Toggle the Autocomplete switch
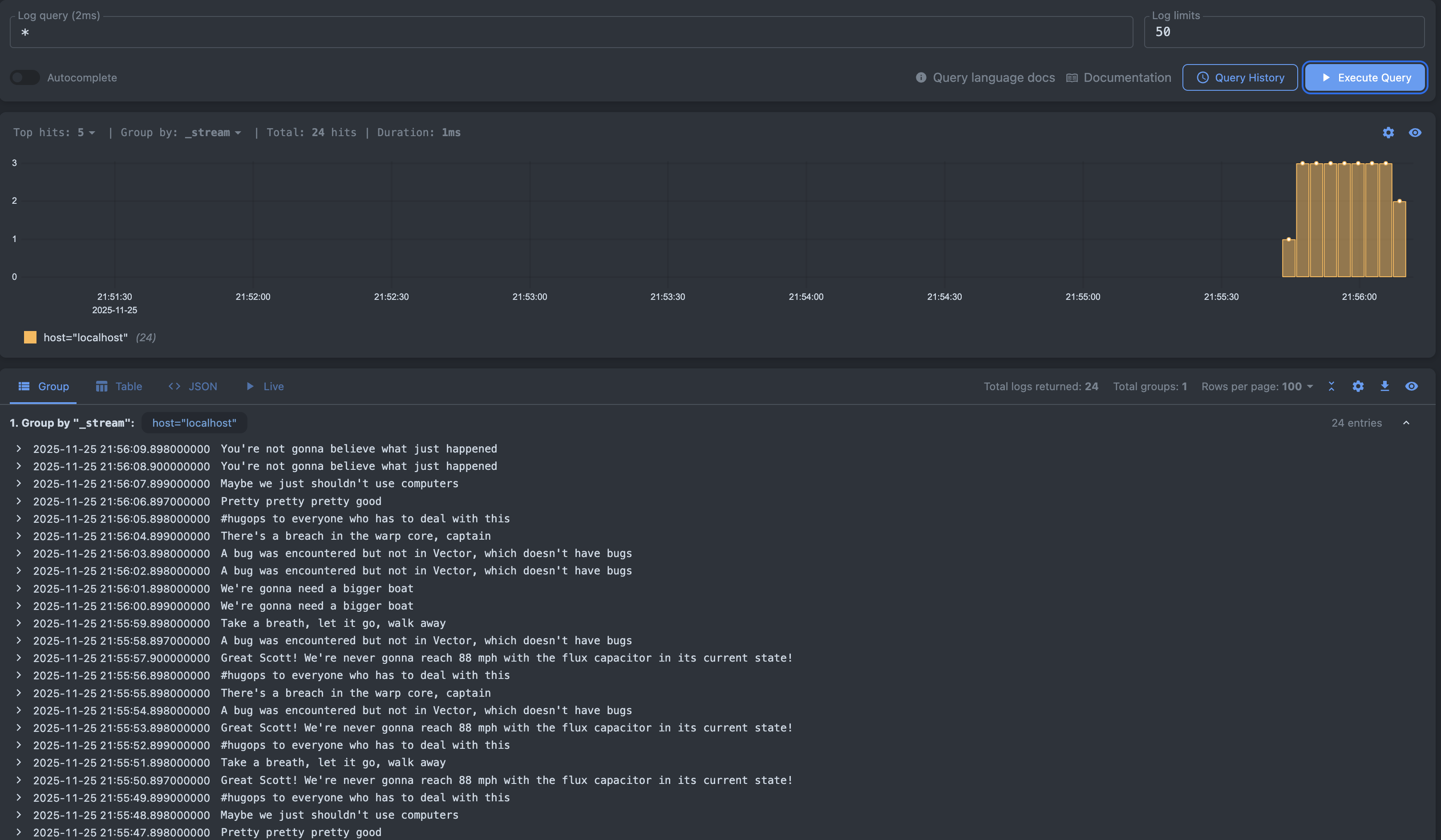Image resolution: width=1441 pixels, height=840 pixels. (24, 77)
